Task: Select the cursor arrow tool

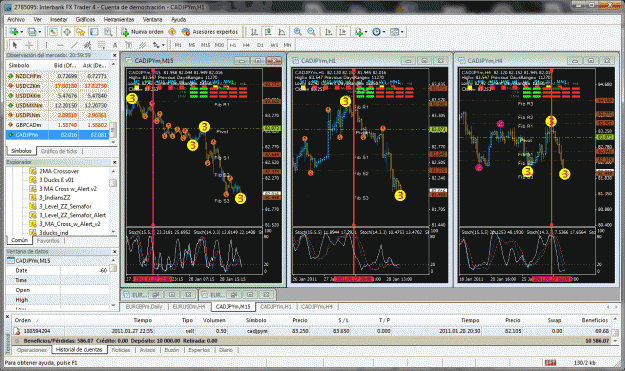Action: (x=15, y=45)
